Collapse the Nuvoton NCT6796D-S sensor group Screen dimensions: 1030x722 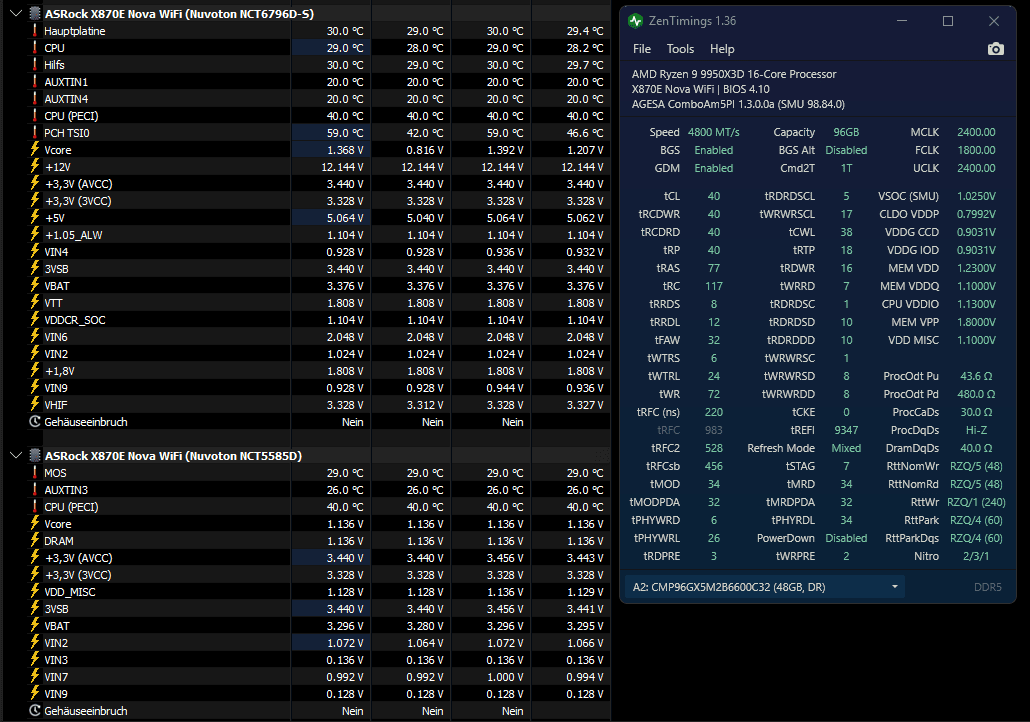[16, 13]
